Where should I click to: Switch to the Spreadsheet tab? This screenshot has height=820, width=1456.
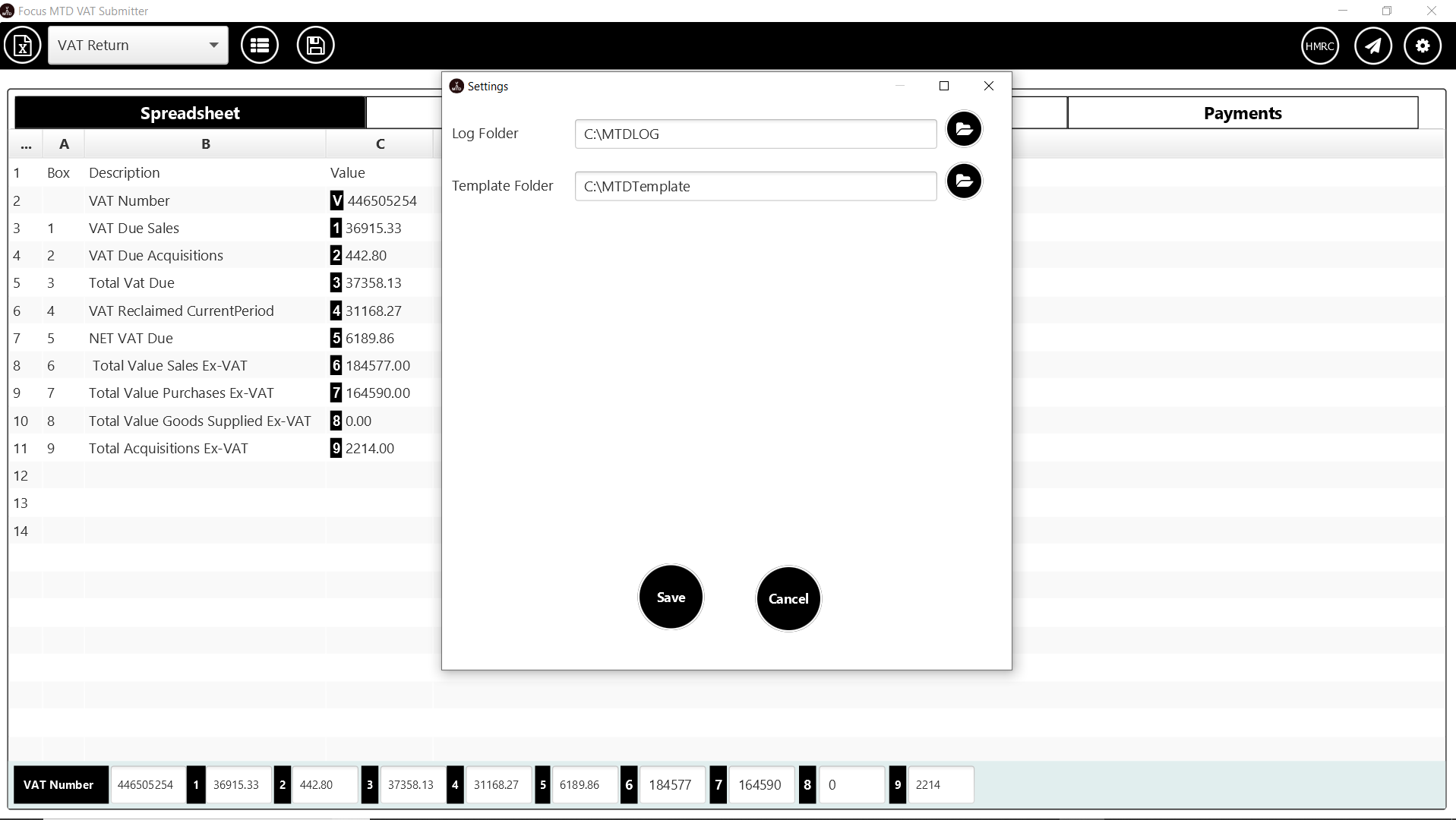tap(190, 113)
